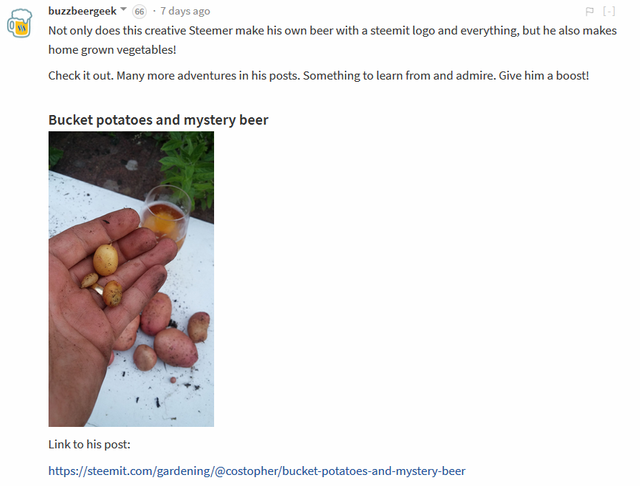Expand the dropdown arrow beside buzzbeergeek
Screen dimensions: 640x486
tap(124, 11)
